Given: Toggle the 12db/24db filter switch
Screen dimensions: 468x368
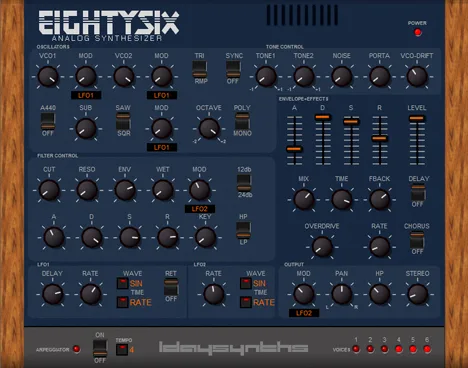Looking at the screenshot, I should tap(244, 183).
